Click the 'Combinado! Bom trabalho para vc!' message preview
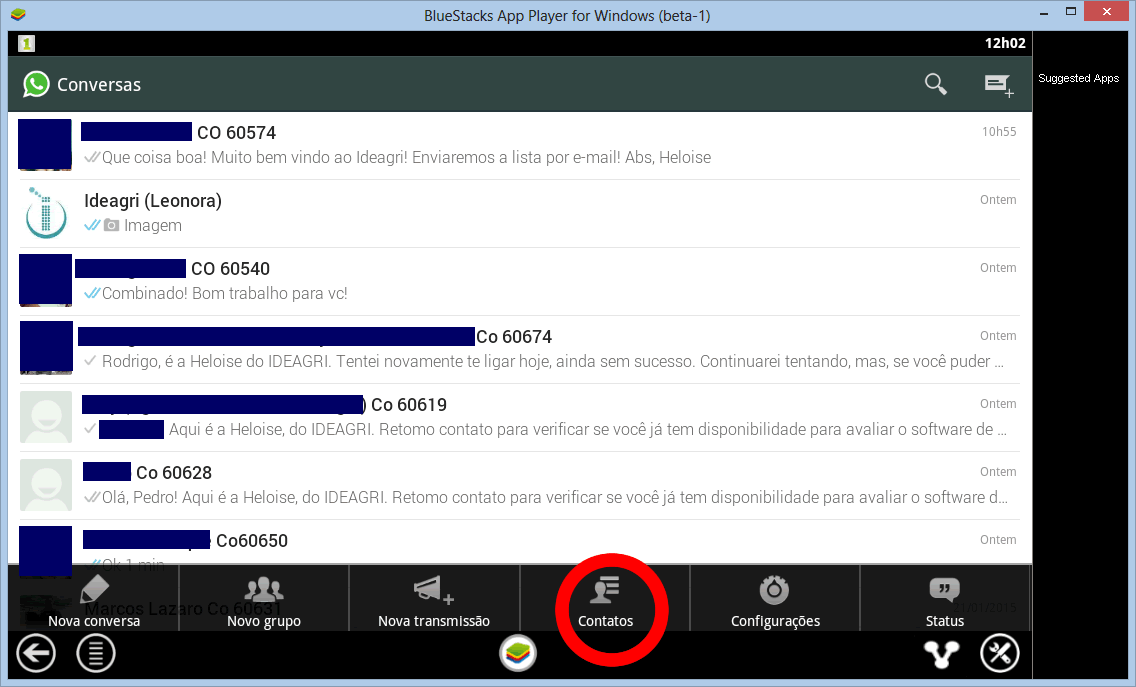This screenshot has width=1136, height=687. point(225,293)
